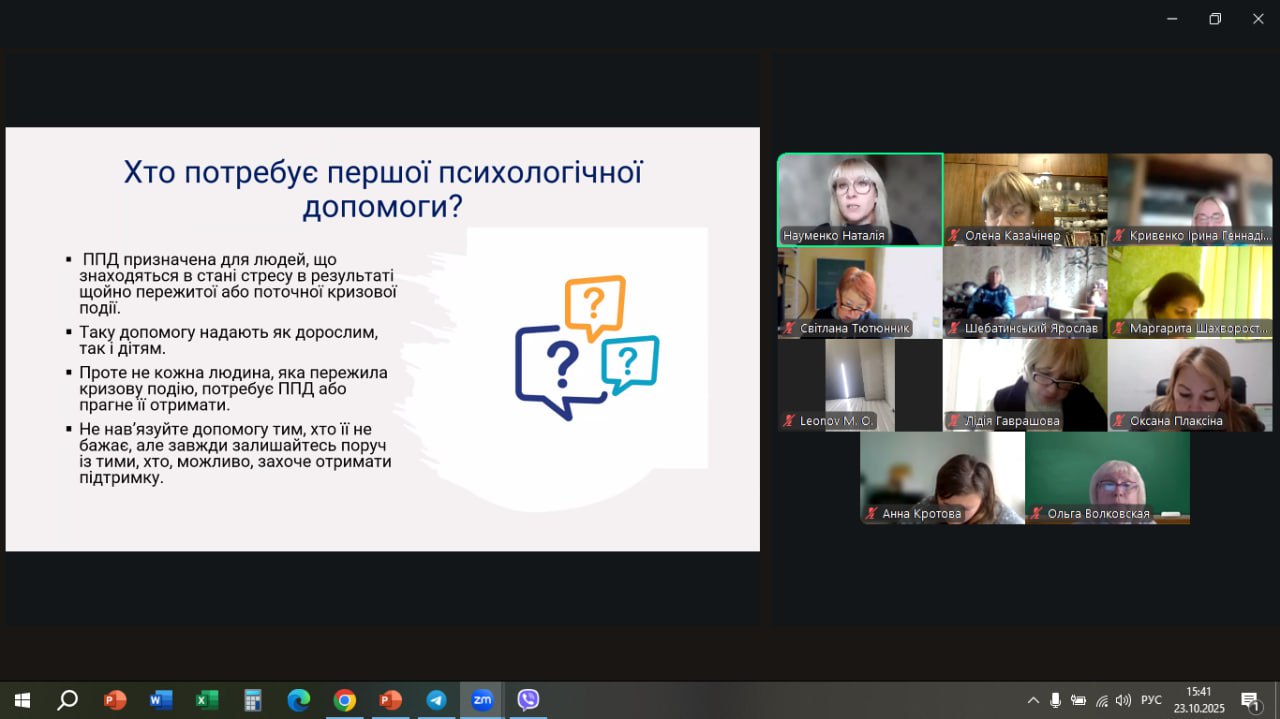Open Zoom from the taskbar

pos(482,700)
